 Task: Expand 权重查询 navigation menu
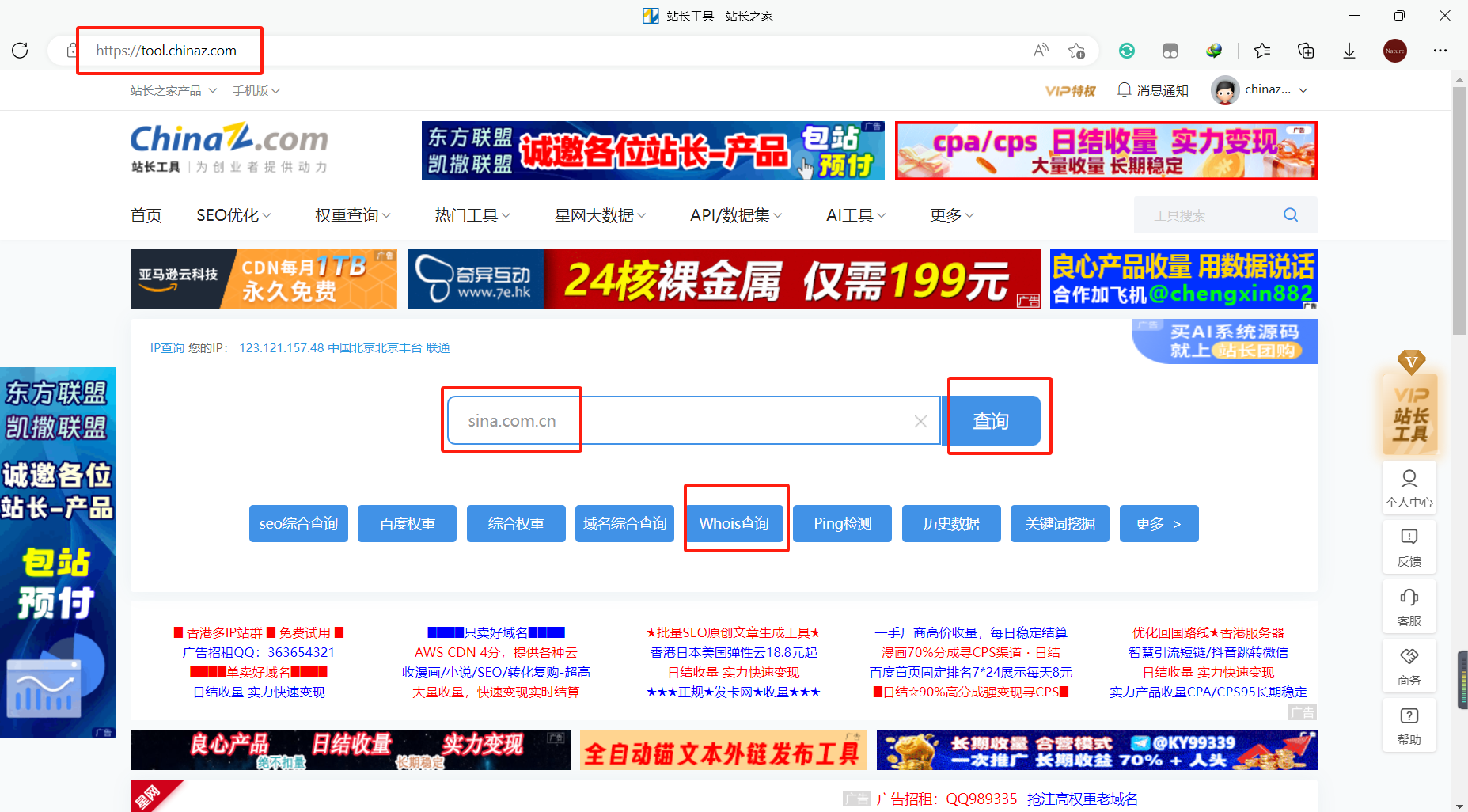click(353, 215)
